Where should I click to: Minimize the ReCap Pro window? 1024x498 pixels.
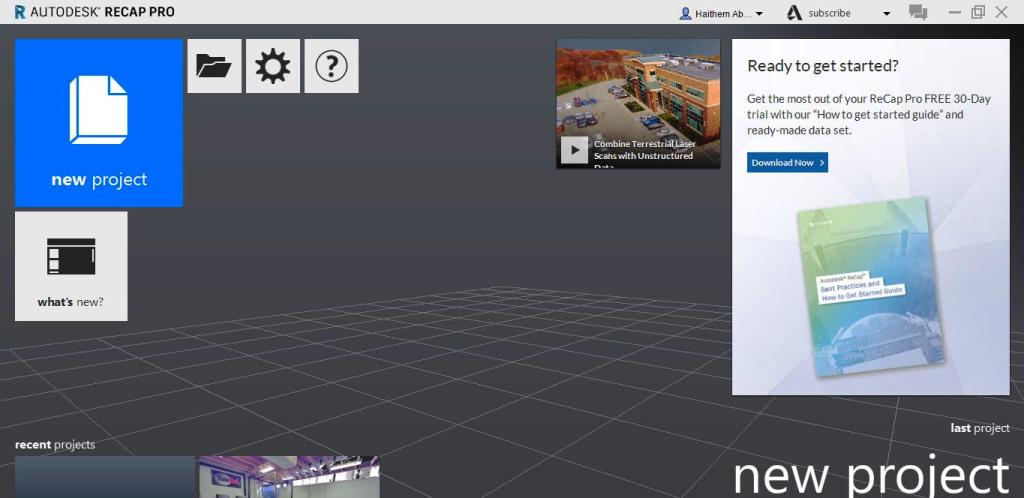[x=955, y=12]
